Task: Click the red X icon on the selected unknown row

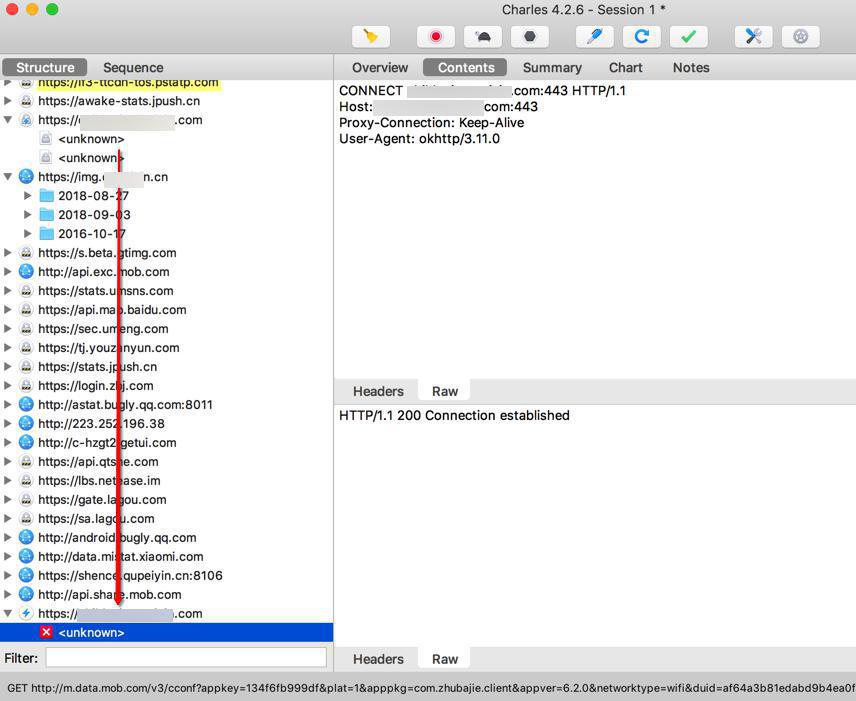Action: [46, 632]
